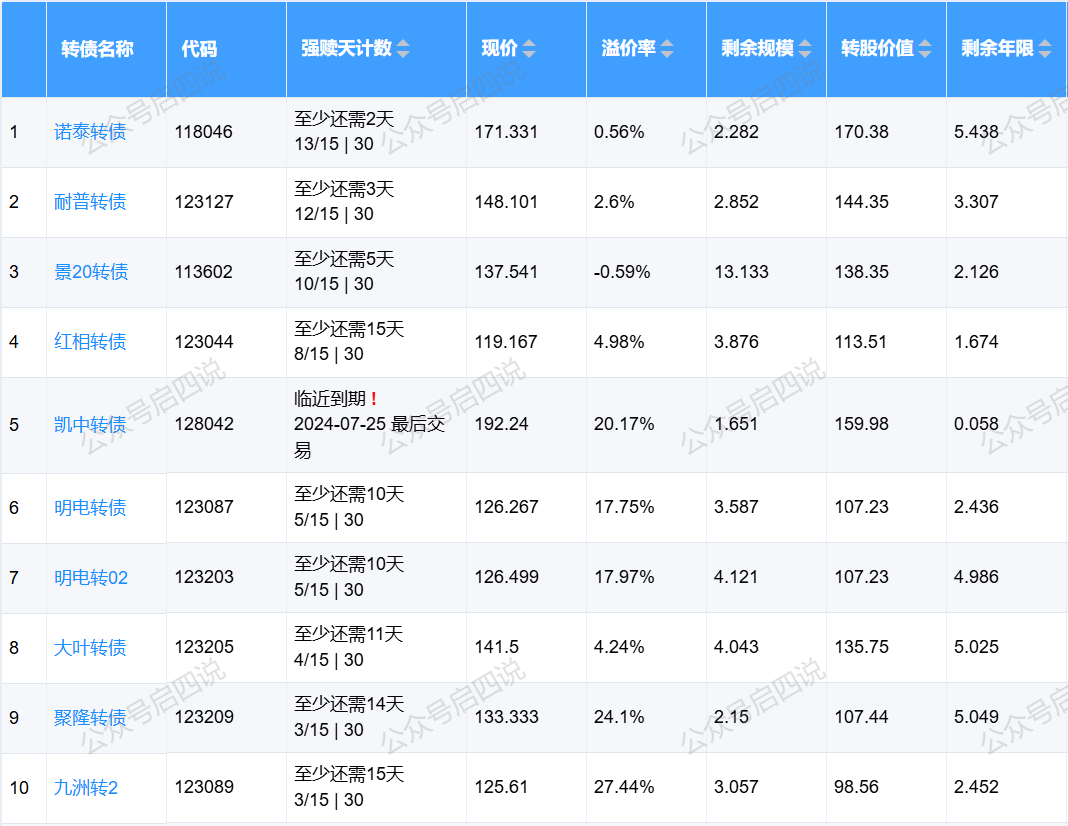Click the 转债名称 column header
Screen dimensions: 1068x826
(x=97, y=49)
